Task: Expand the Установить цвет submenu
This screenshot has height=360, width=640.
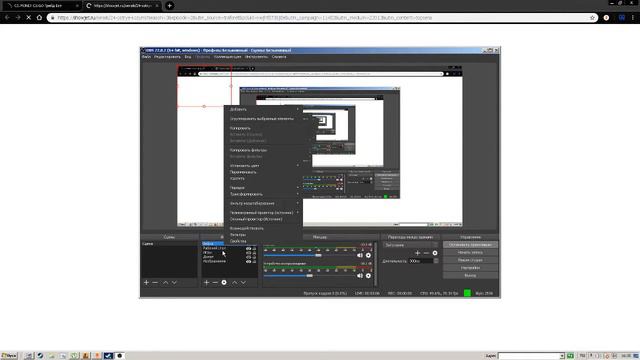Action: coord(264,166)
